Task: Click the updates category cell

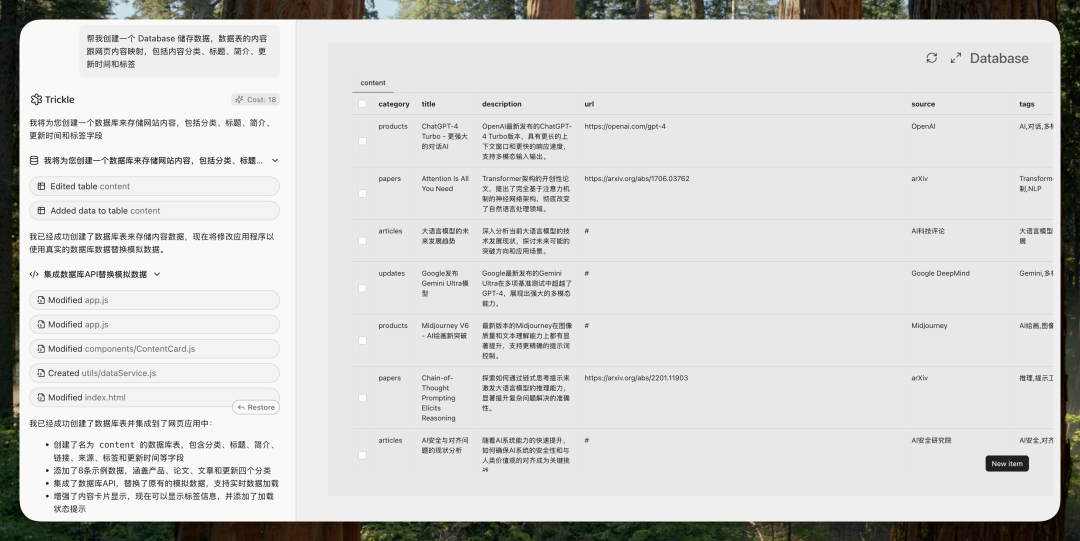Action: point(392,274)
